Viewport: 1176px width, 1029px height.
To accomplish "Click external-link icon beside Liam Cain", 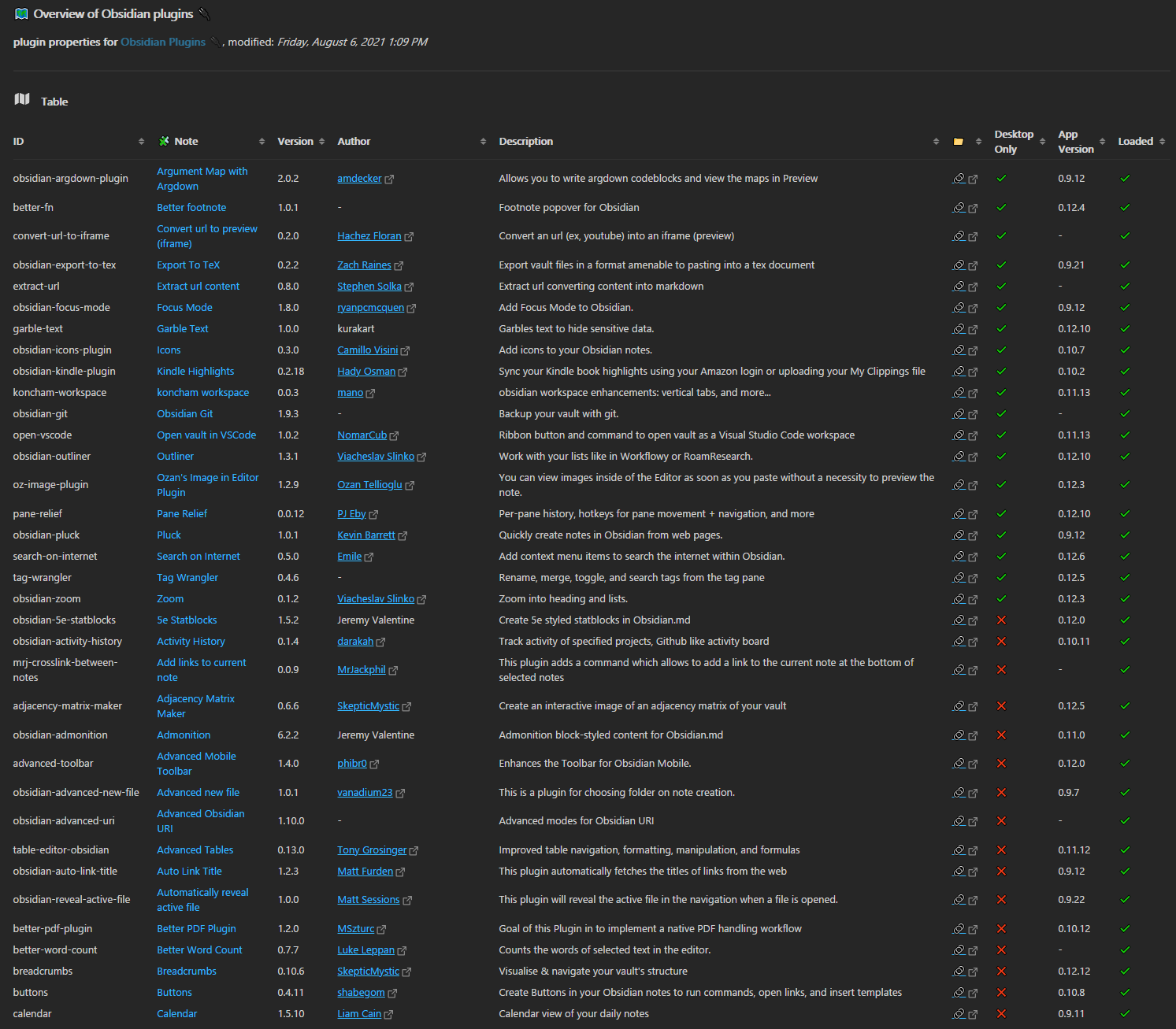I will 388,1015.
